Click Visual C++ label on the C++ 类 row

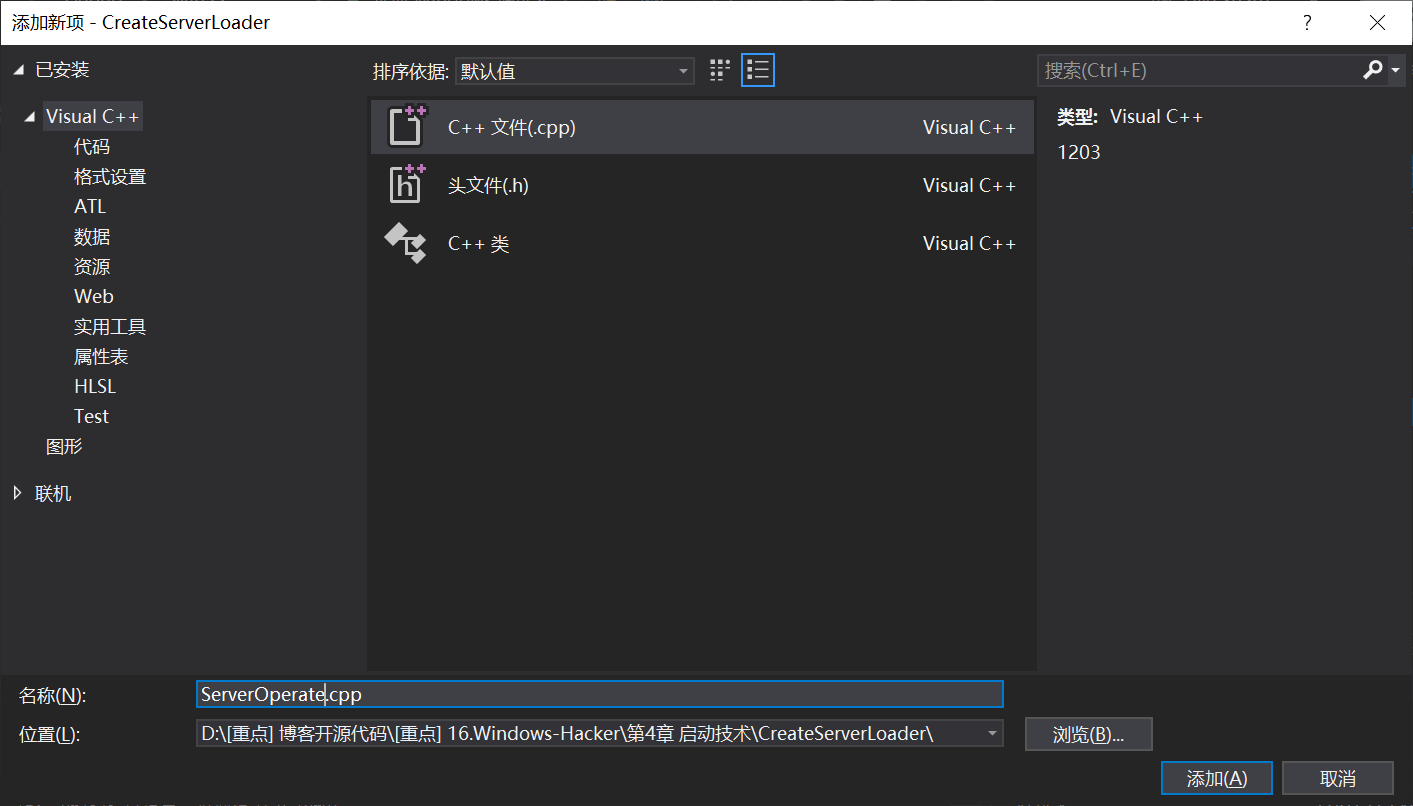pyautogui.click(x=969, y=243)
